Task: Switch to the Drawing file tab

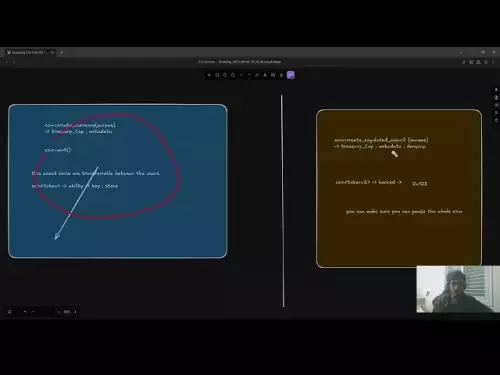Action: point(28,53)
